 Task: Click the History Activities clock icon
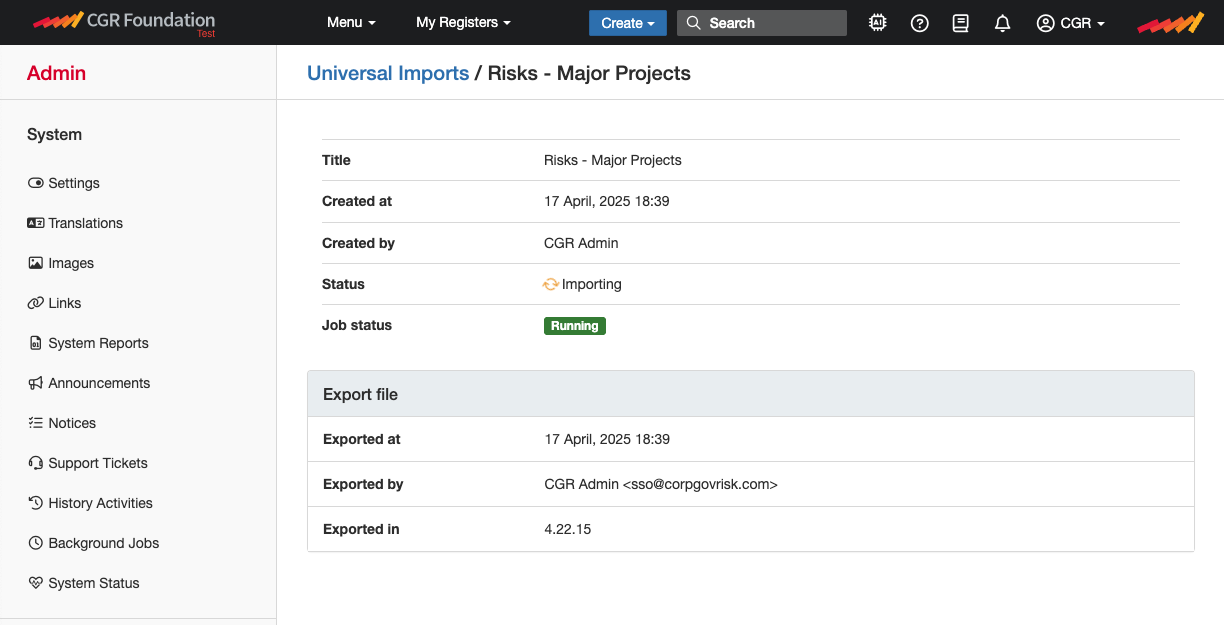pyautogui.click(x=36, y=503)
